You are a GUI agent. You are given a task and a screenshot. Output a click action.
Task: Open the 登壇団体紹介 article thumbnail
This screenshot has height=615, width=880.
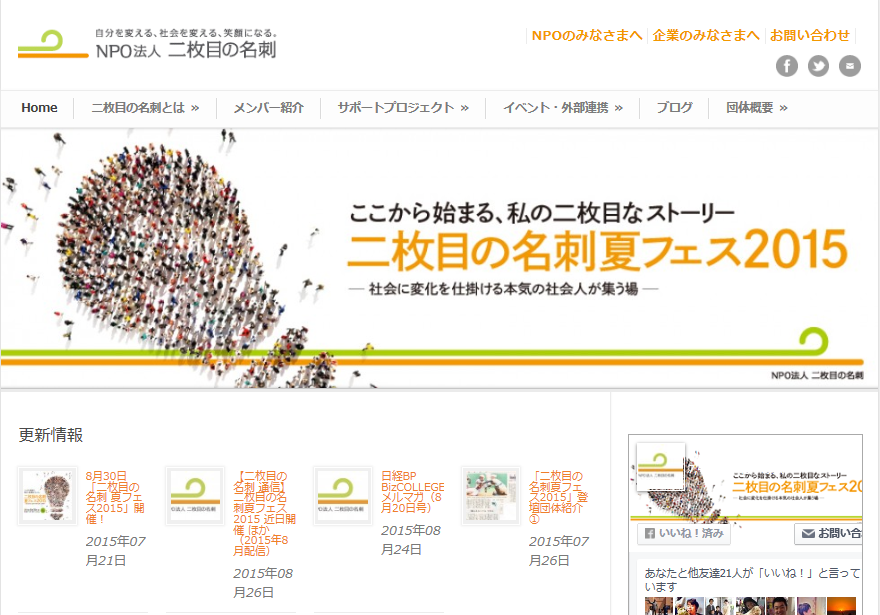491,496
